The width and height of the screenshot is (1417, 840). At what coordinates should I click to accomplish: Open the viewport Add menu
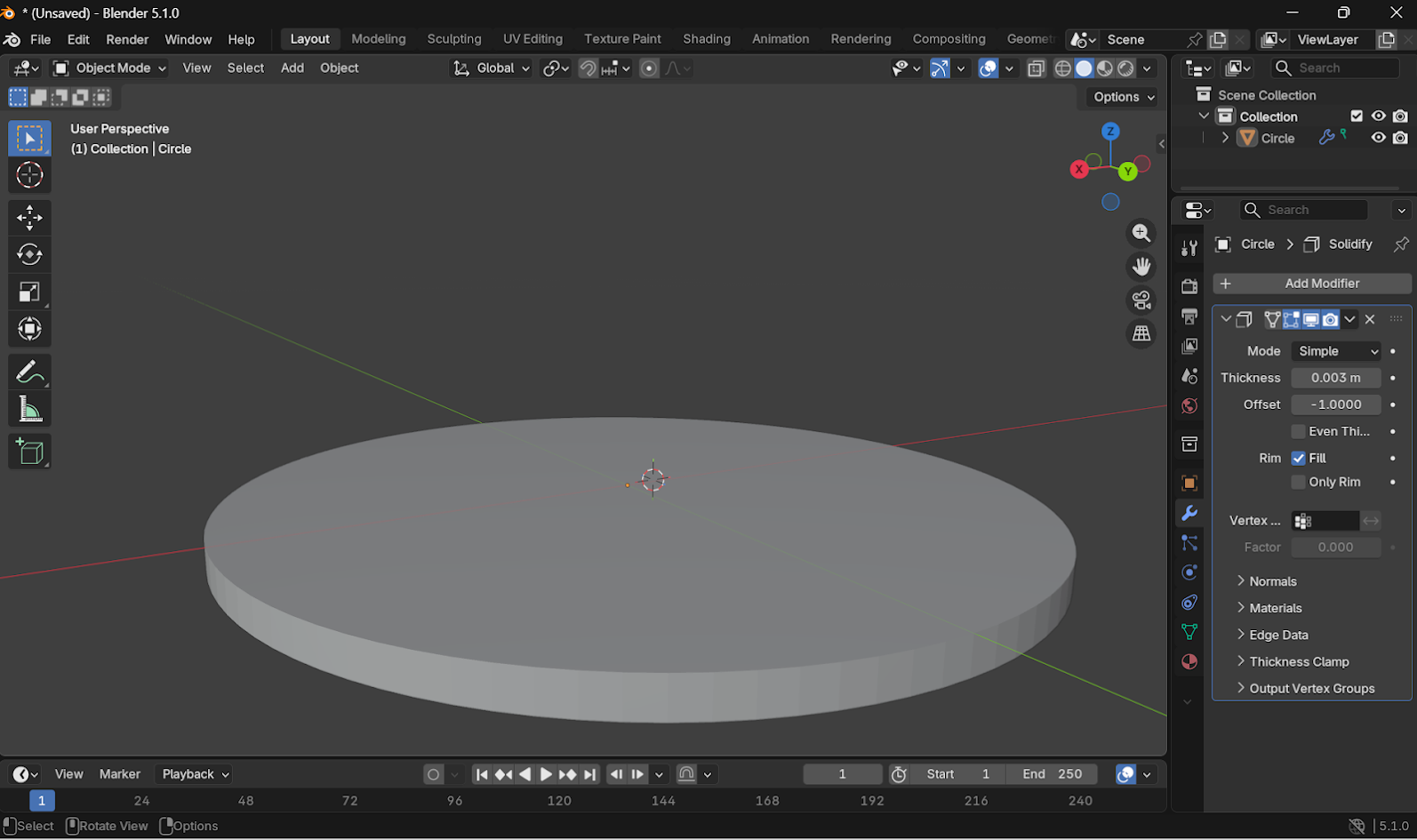tap(292, 68)
